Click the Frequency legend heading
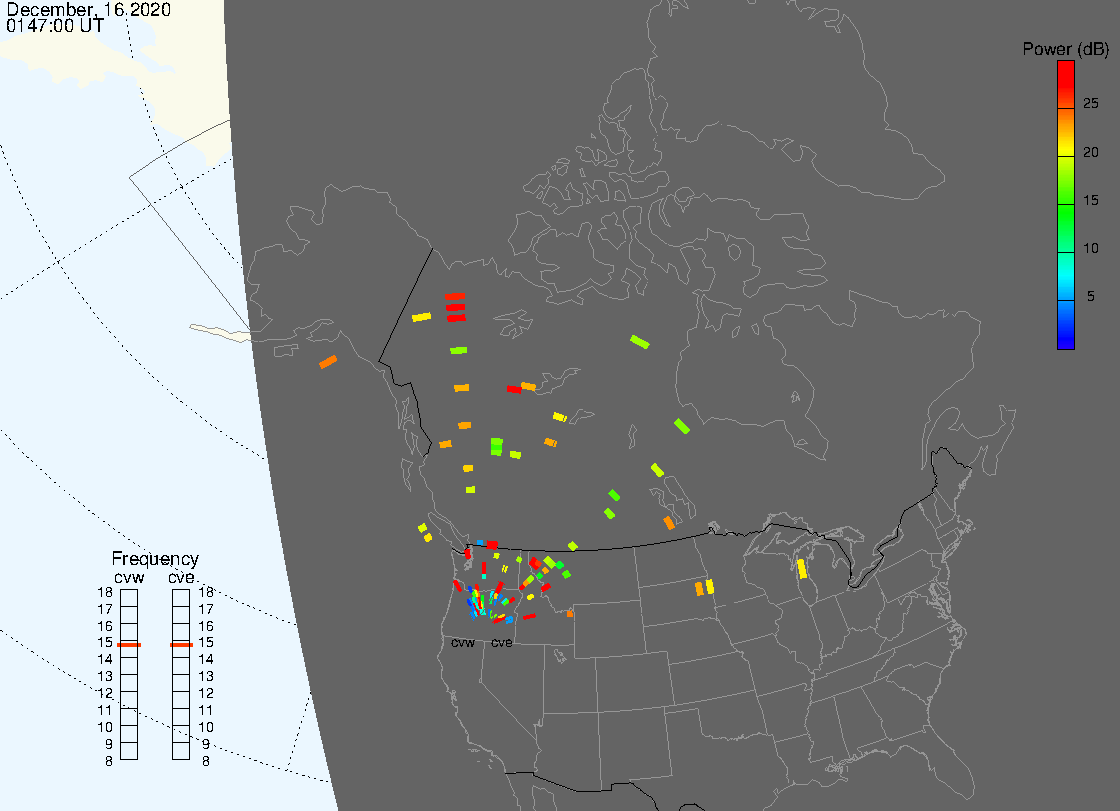The height and width of the screenshot is (811, 1120). [155, 559]
